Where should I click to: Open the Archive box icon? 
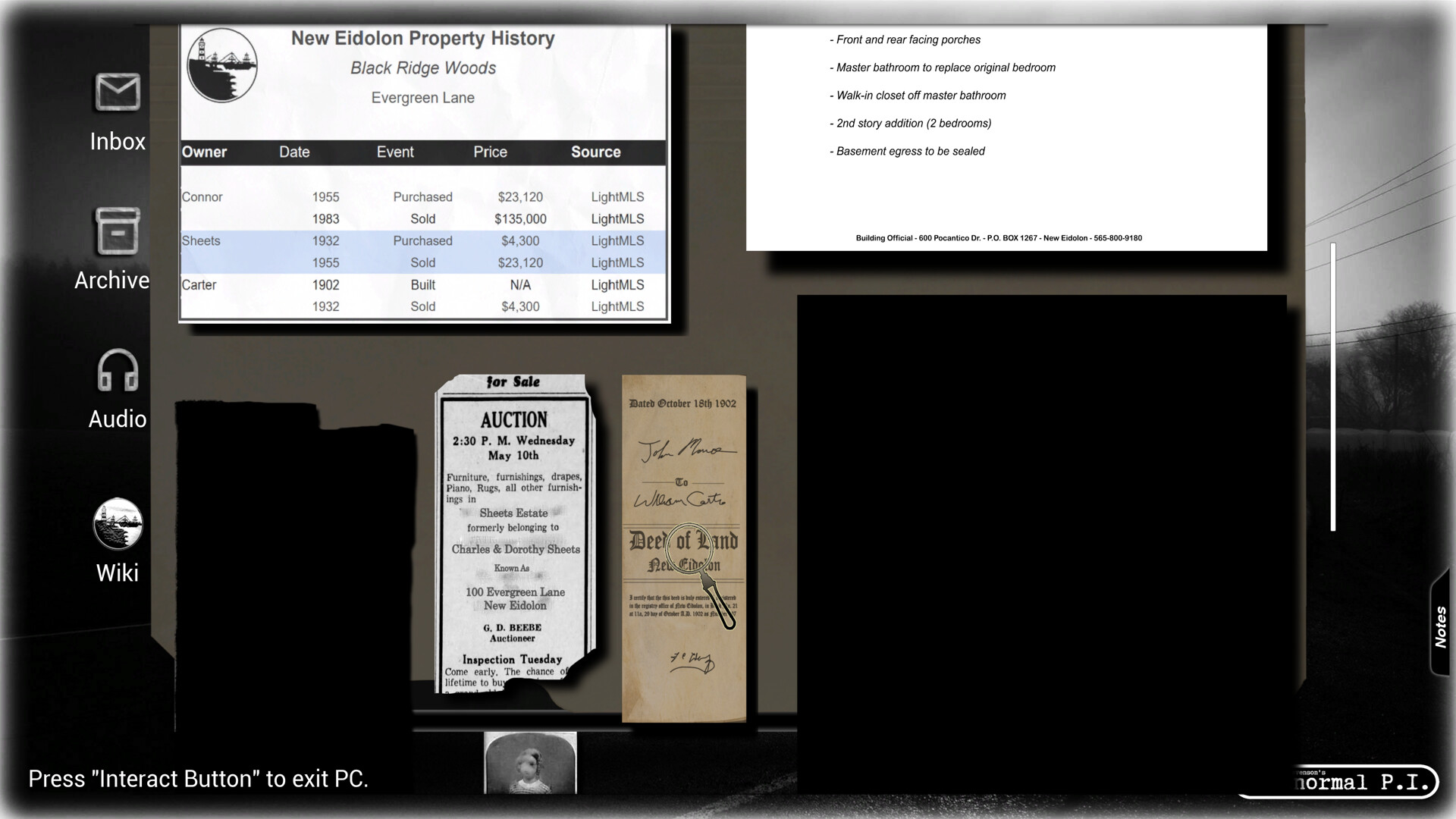click(x=117, y=231)
